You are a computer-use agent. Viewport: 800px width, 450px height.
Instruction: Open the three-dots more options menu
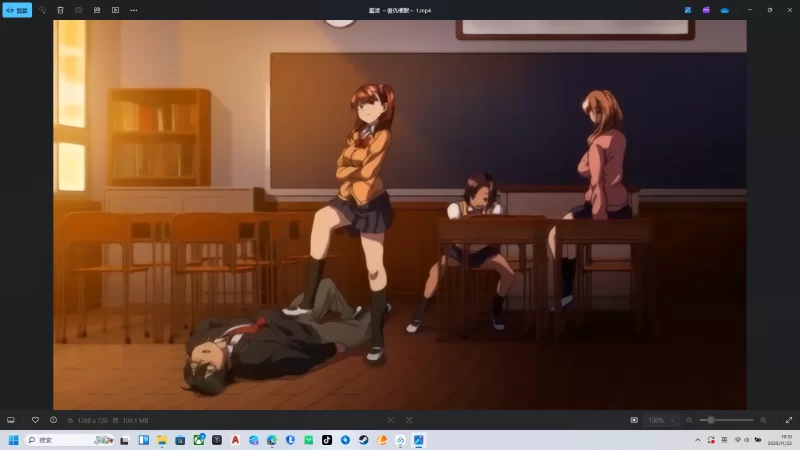click(134, 10)
